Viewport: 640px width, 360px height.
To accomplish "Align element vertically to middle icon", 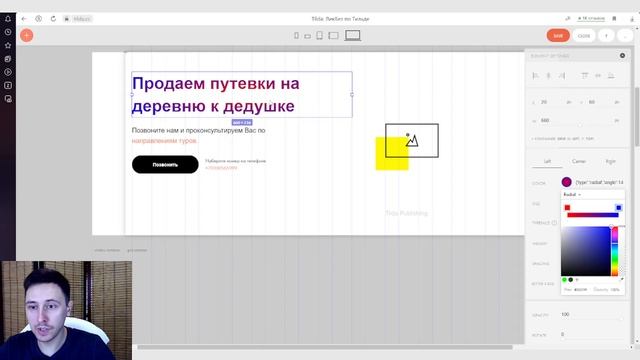I will [x=598, y=76].
